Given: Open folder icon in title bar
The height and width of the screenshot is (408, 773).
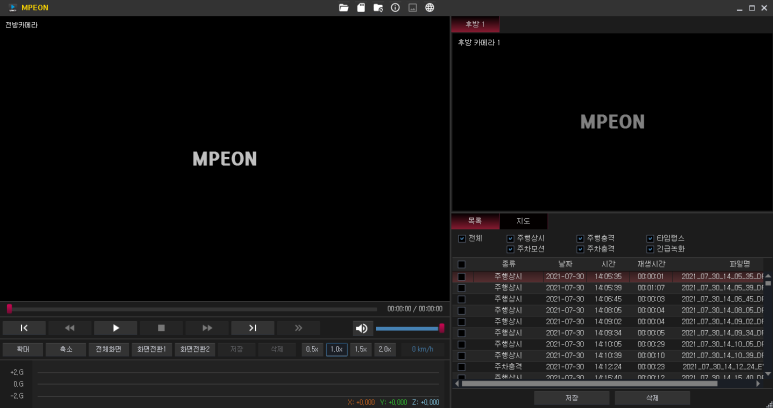Looking at the screenshot, I should point(344,8).
